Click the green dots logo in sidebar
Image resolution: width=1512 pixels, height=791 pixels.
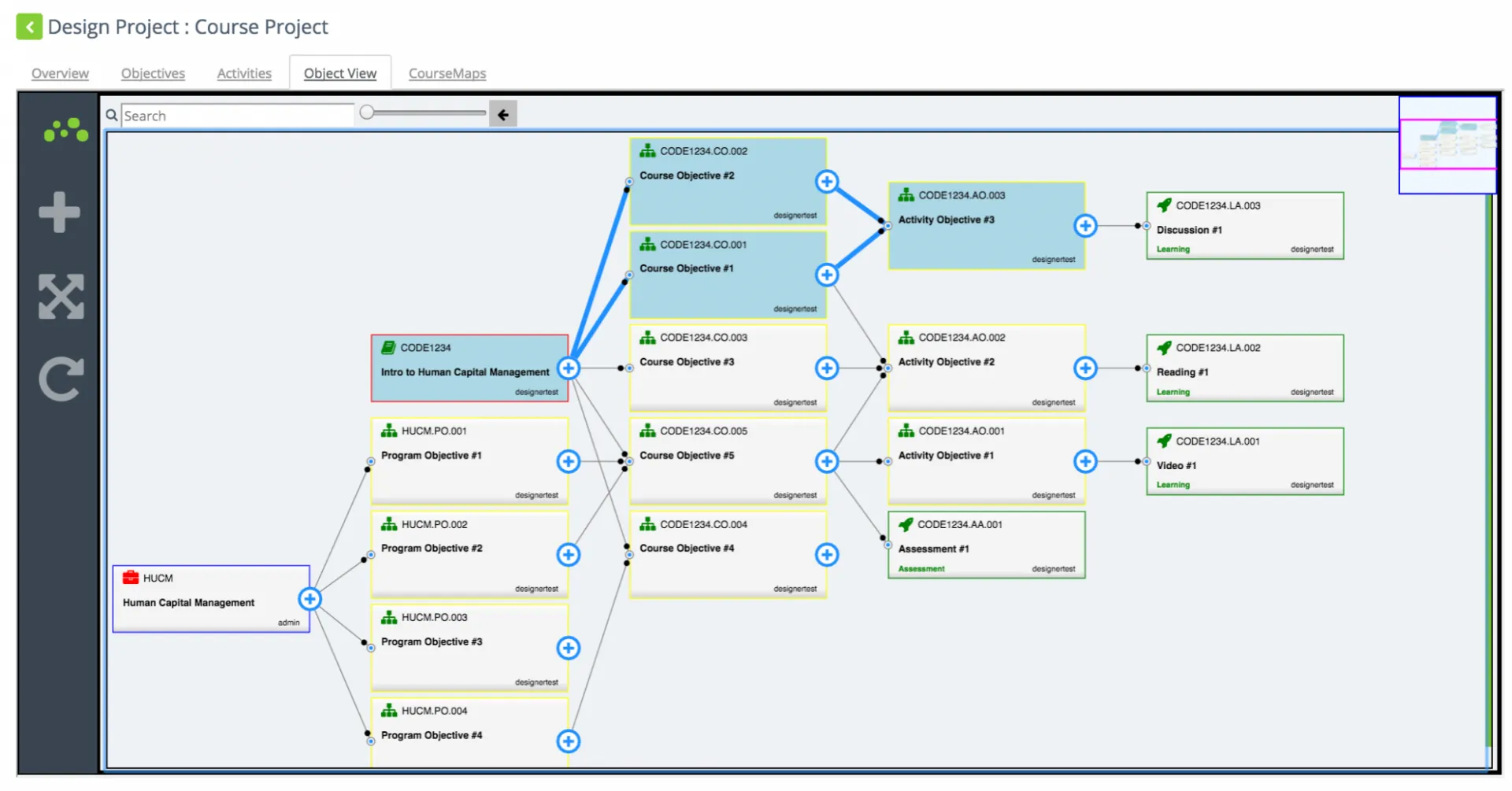pyautogui.click(x=65, y=130)
